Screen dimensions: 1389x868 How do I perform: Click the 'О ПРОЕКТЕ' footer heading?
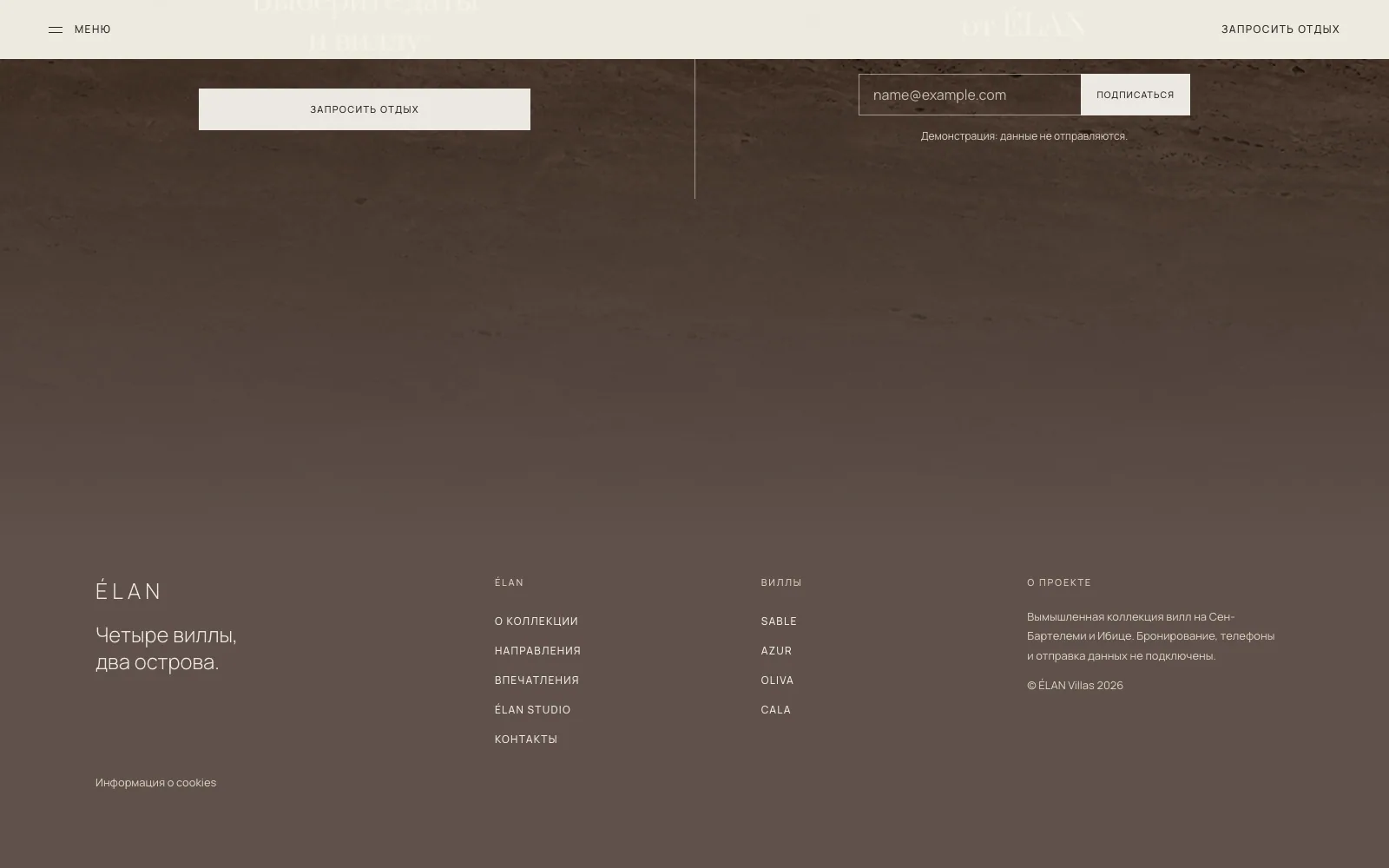coord(1059,582)
